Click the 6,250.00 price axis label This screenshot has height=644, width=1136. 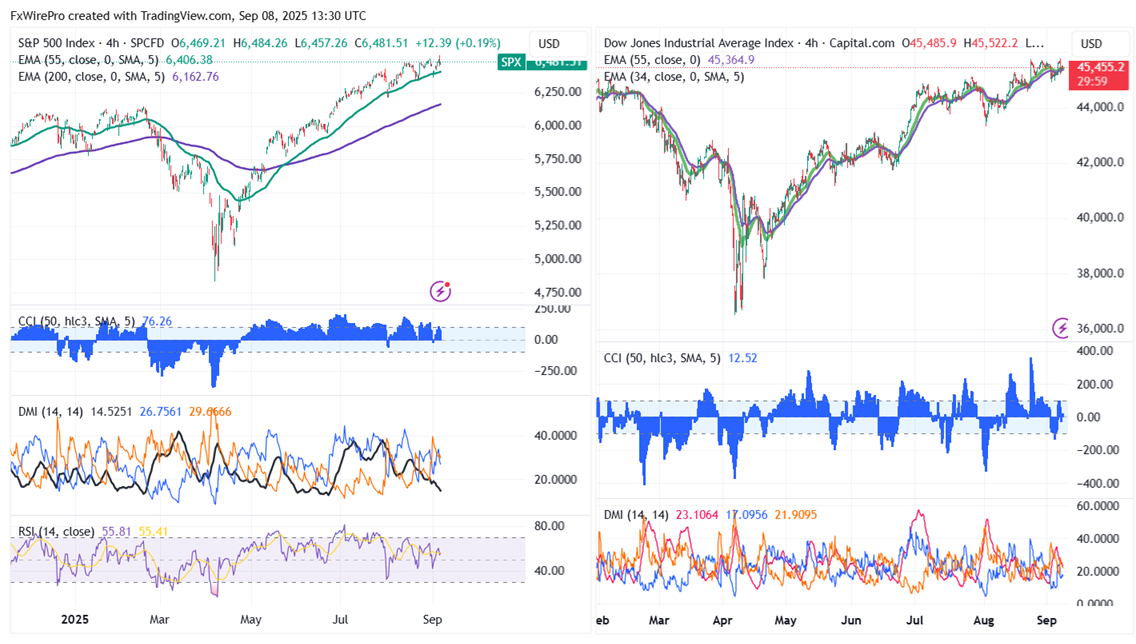pos(558,92)
